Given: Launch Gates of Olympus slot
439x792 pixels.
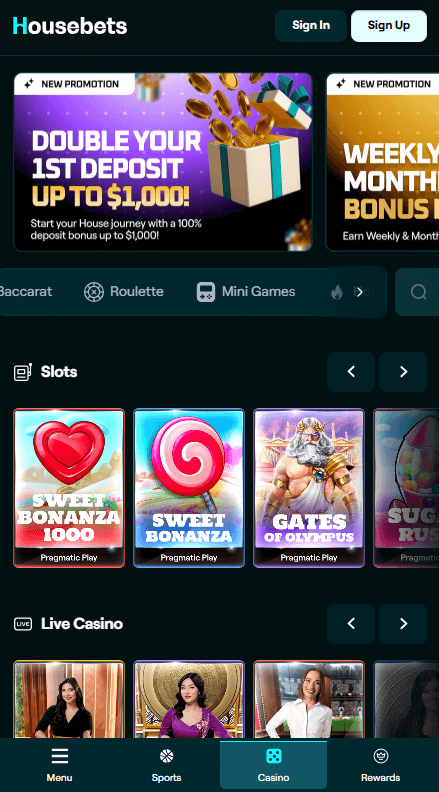Looking at the screenshot, I should pos(309,488).
